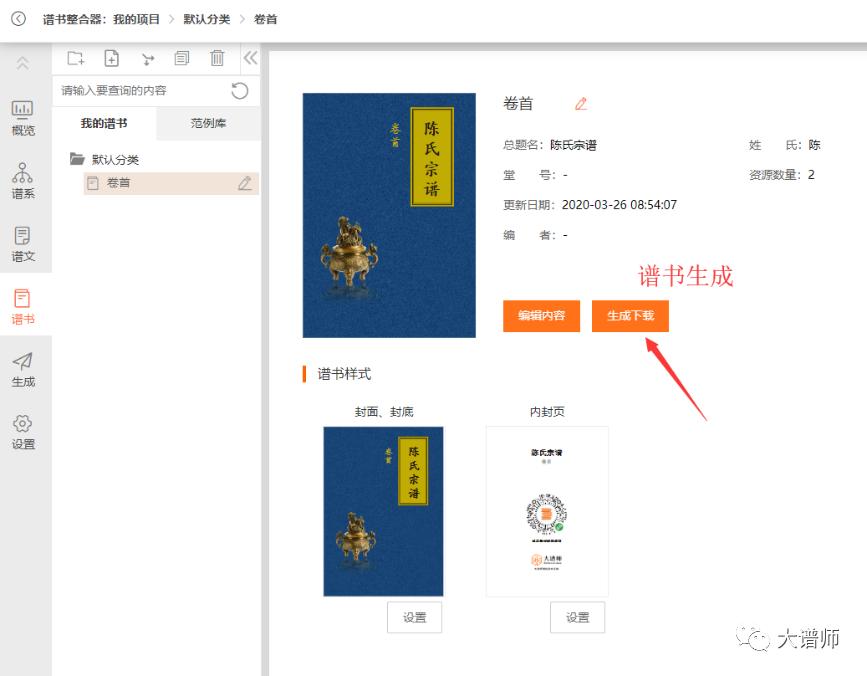Collapse the sidebar with the double chevron
This screenshot has width=867, height=676.
point(250,58)
